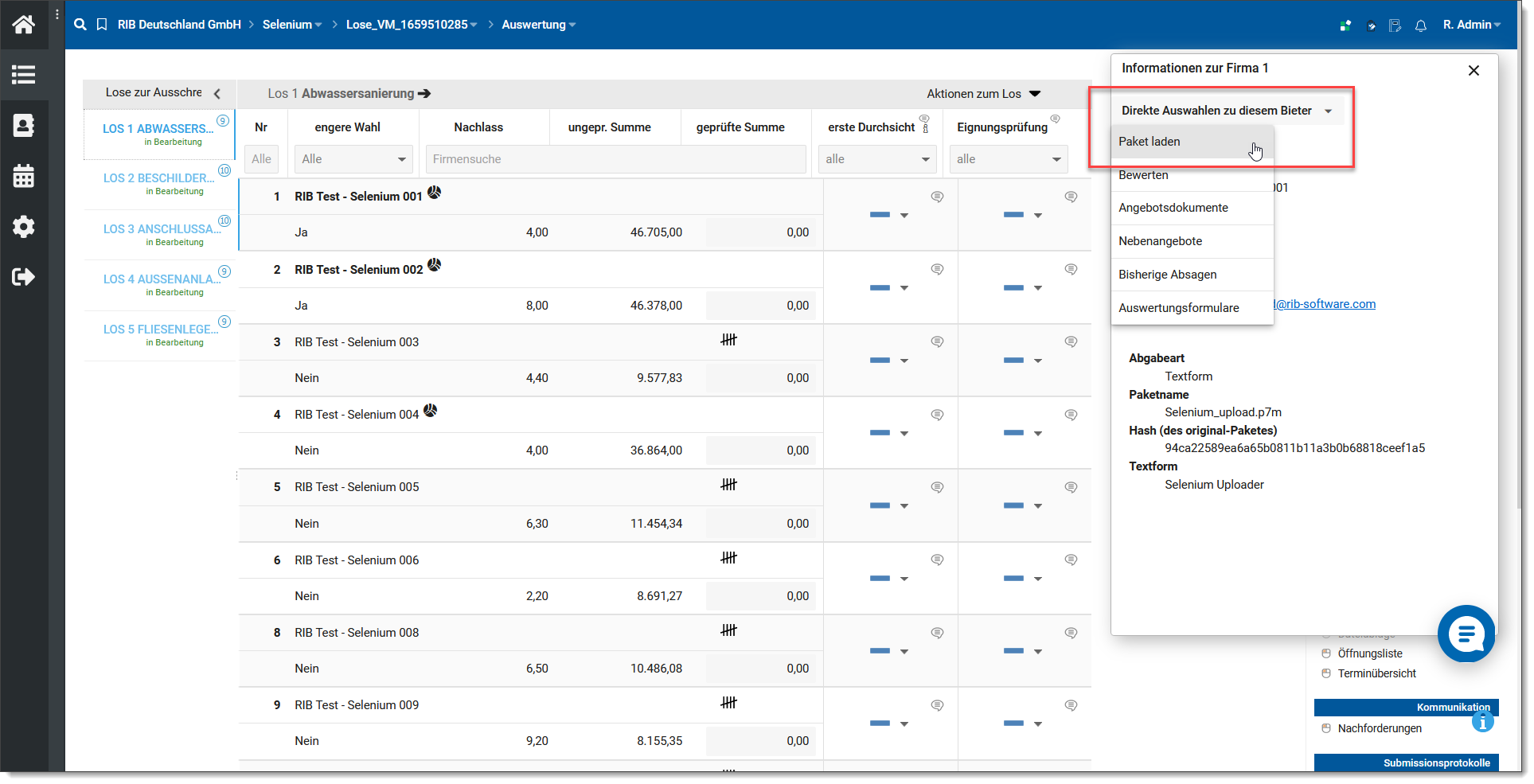Click pie chart icon next to Selenium 001
Image resolution: width=1534 pixels, height=784 pixels.
tap(434, 192)
